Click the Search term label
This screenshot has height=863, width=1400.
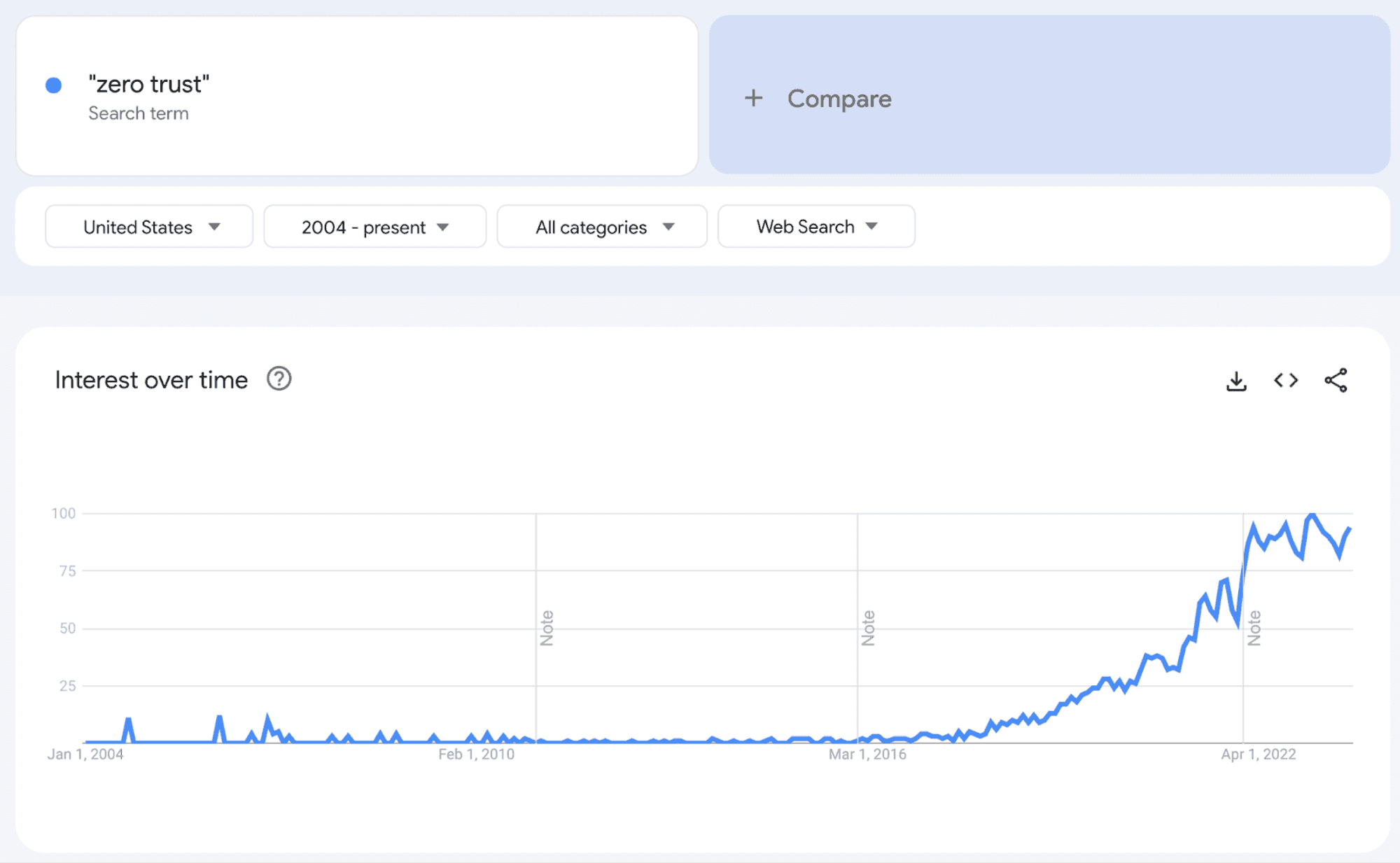[x=139, y=113]
